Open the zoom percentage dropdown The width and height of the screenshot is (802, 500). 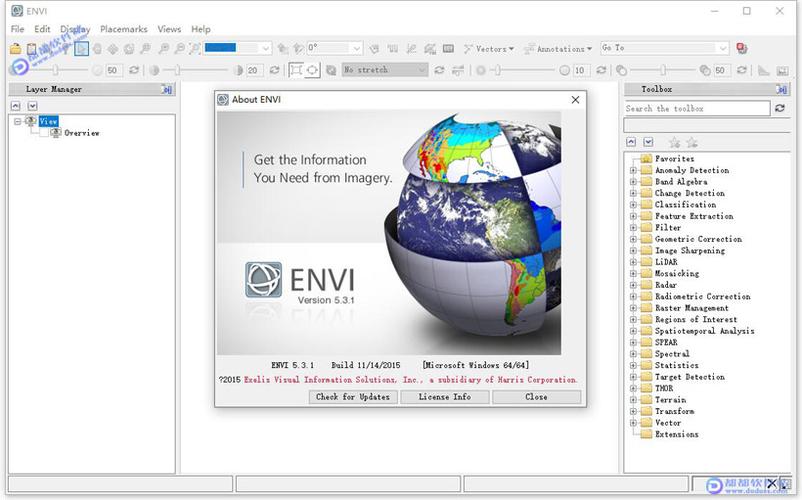[x=265, y=49]
